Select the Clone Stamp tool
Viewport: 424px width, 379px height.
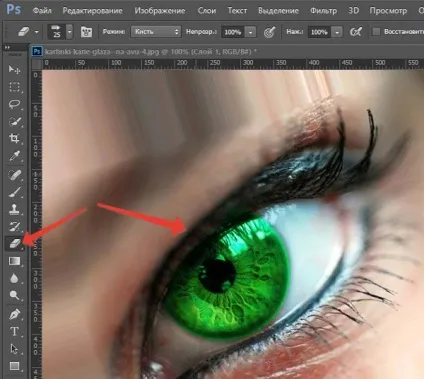(x=14, y=210)
